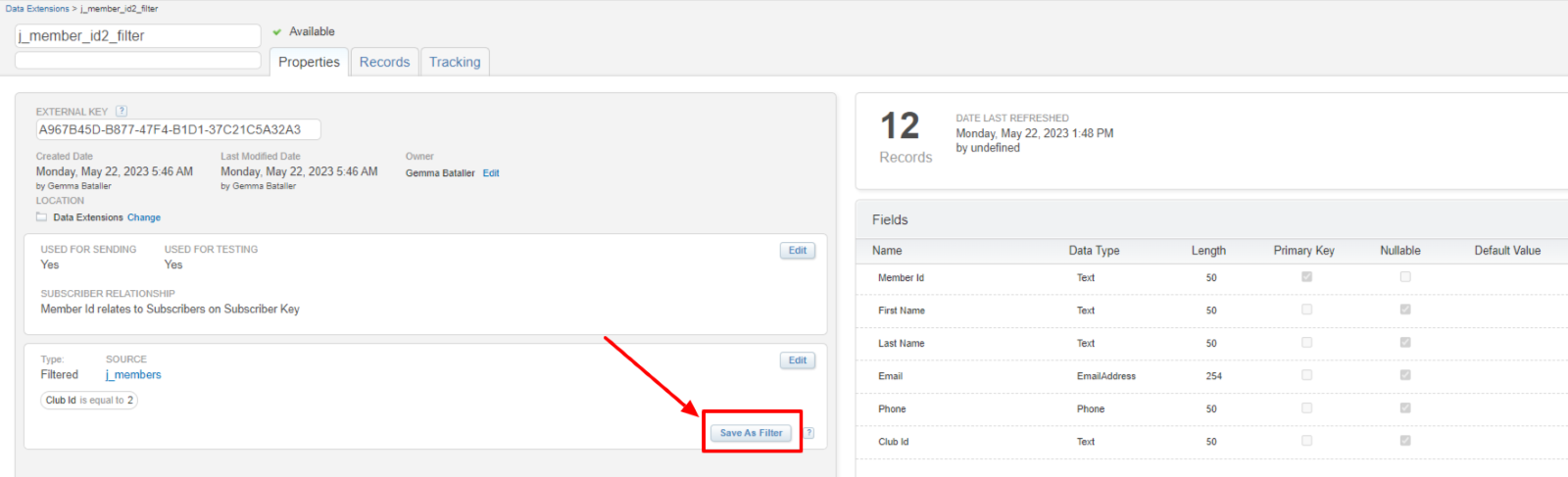The height and width of the screenshot is (477, 1568).
Task: Click the Club Id field name
Action: tap(893, 442)
